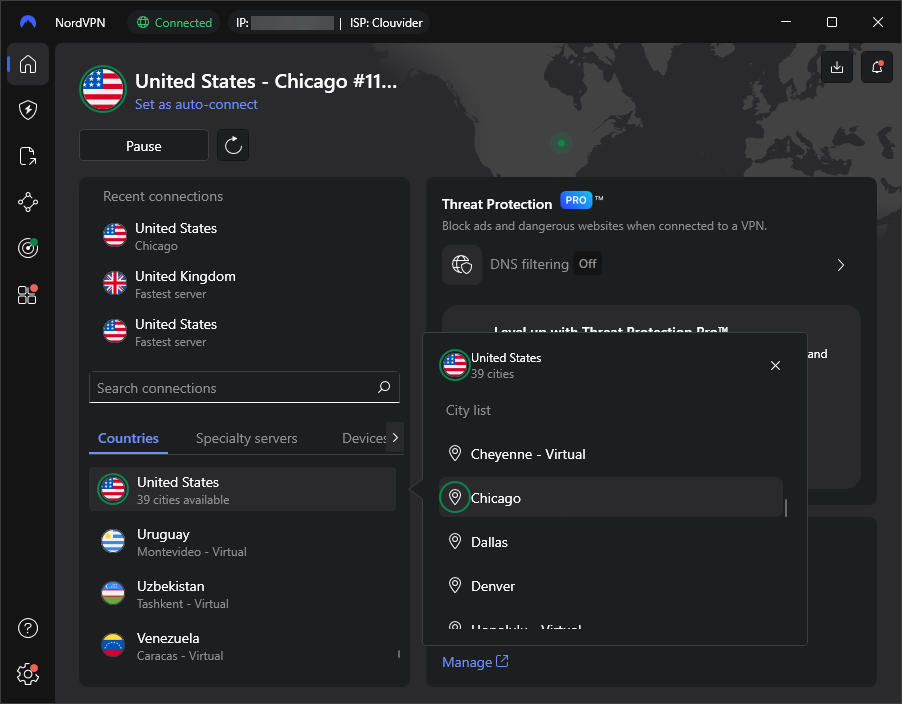Image resolution: width=902 pixels, height=704 pixels.
Task: Select Dallas in the city list
Action: (611, 542)
